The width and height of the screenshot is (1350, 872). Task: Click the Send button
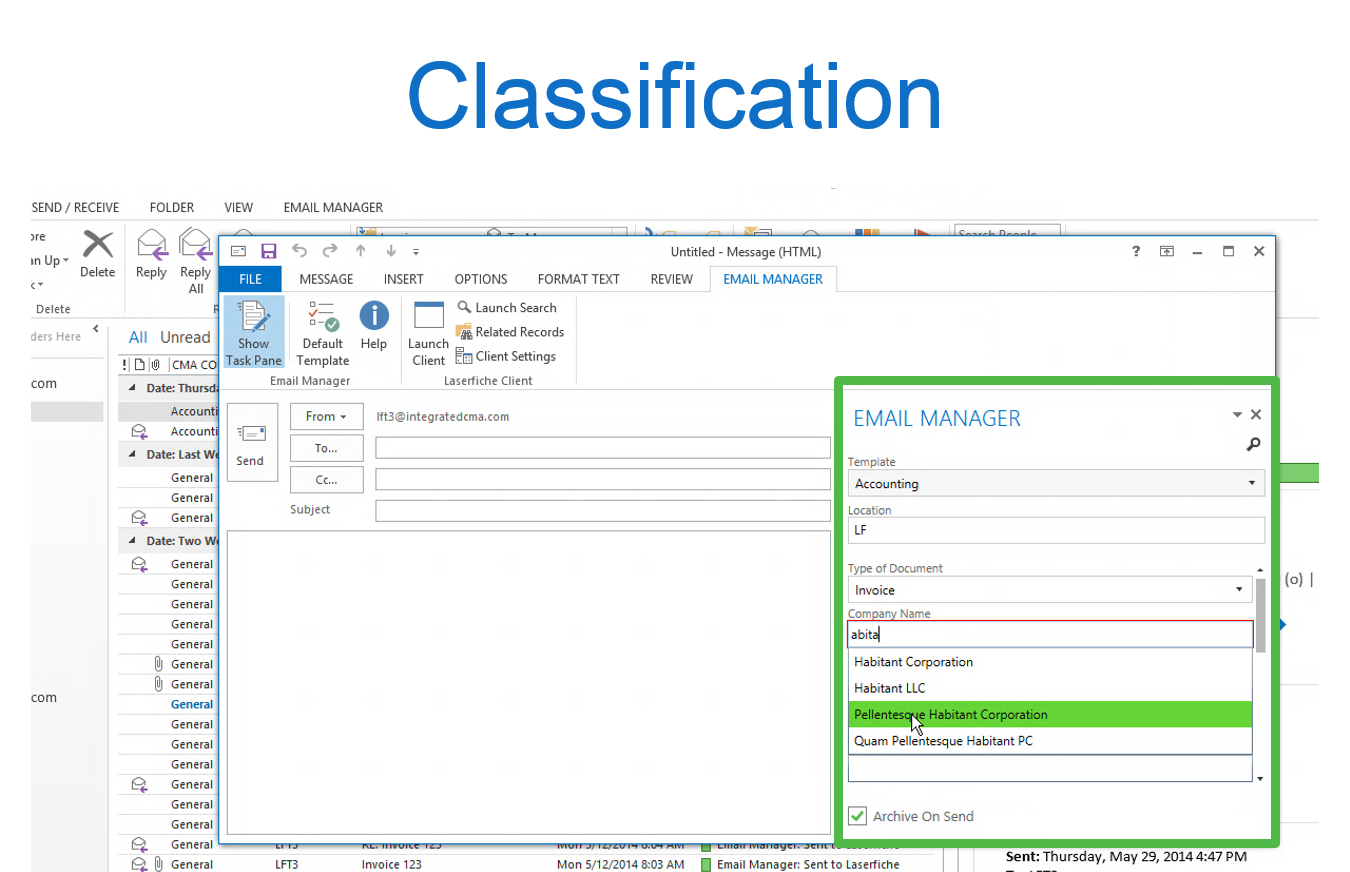tap(251, 443)
